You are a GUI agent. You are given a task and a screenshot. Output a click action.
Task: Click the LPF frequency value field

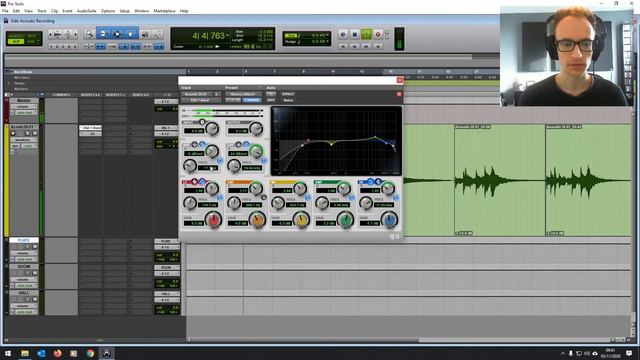coord(252,168)
